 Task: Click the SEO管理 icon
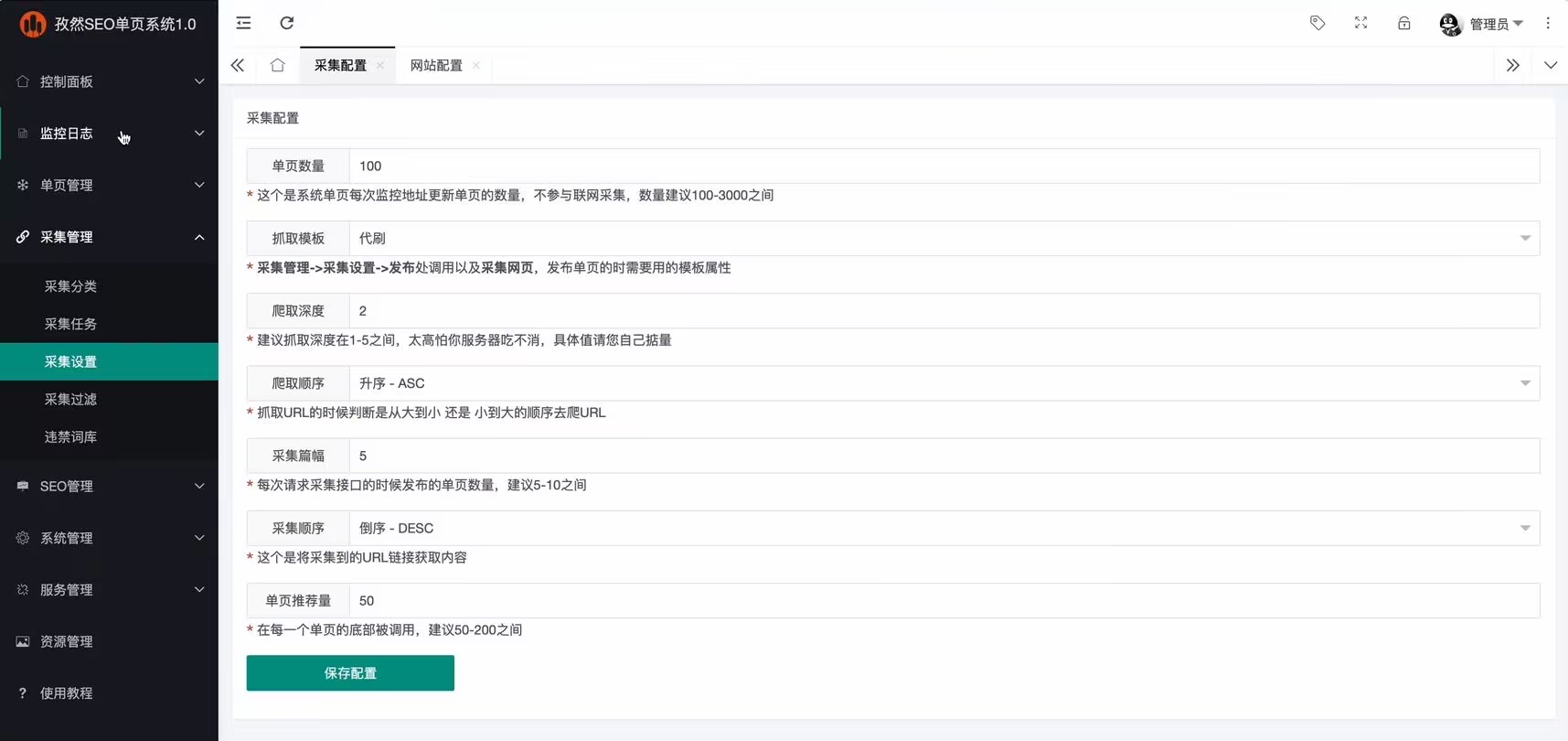[23, 486]
